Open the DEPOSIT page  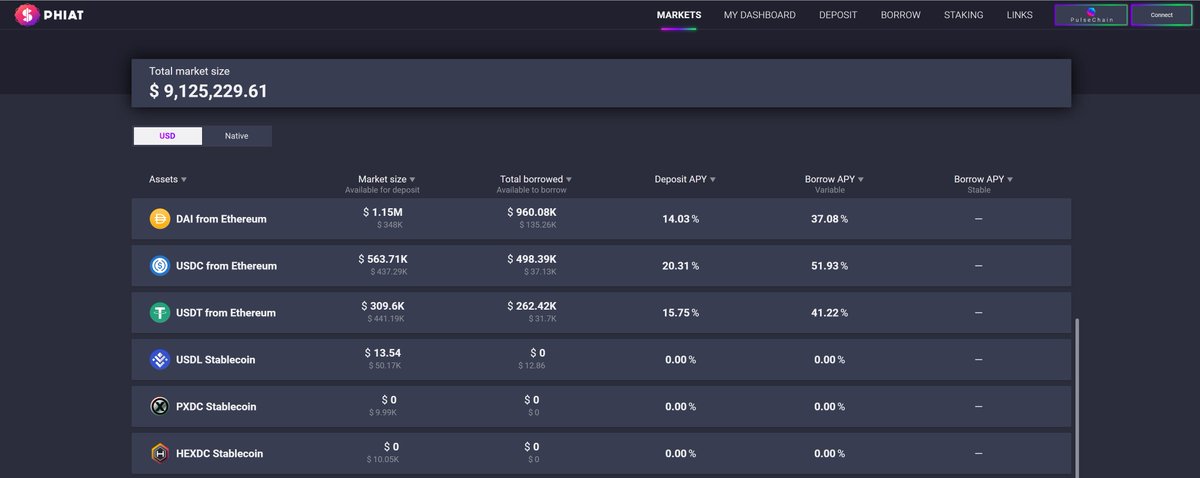(x=838, y=15)
